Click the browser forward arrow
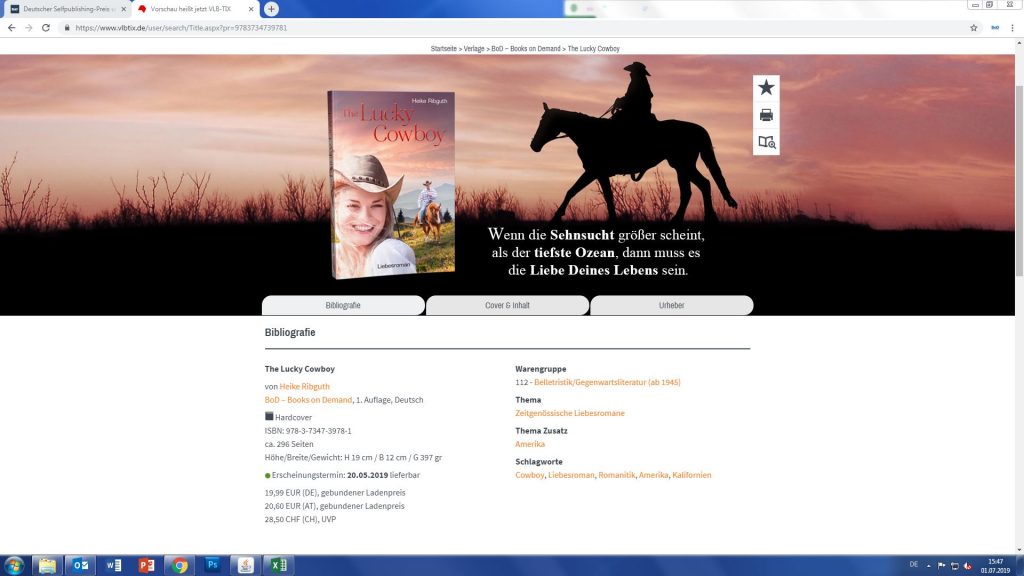The width and height of the screenshot is (1024, 576). point(29,28)
